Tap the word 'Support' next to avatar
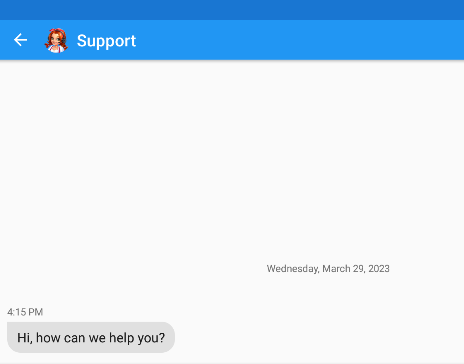 pos(106,41)
